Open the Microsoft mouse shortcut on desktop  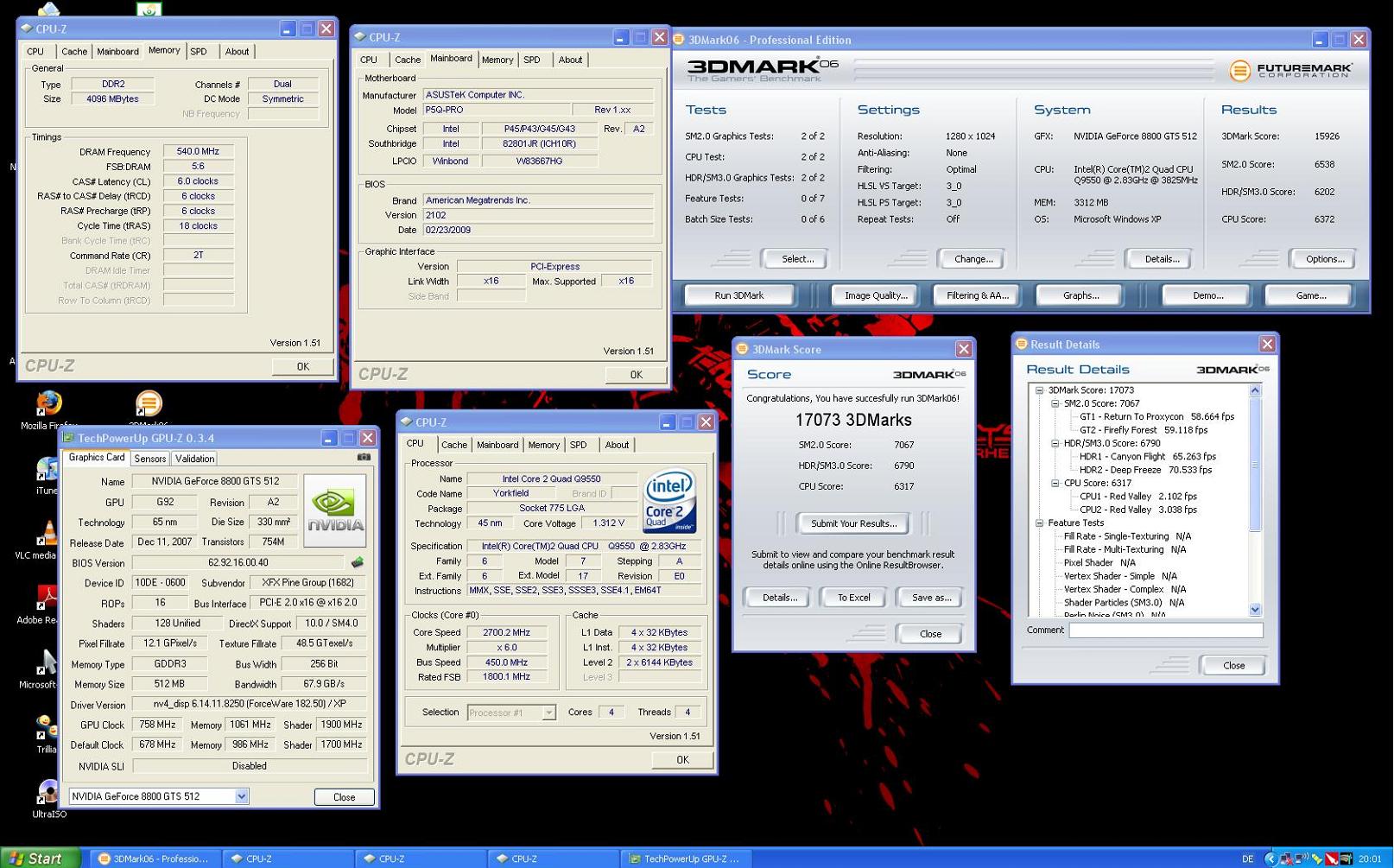point(47,663)
